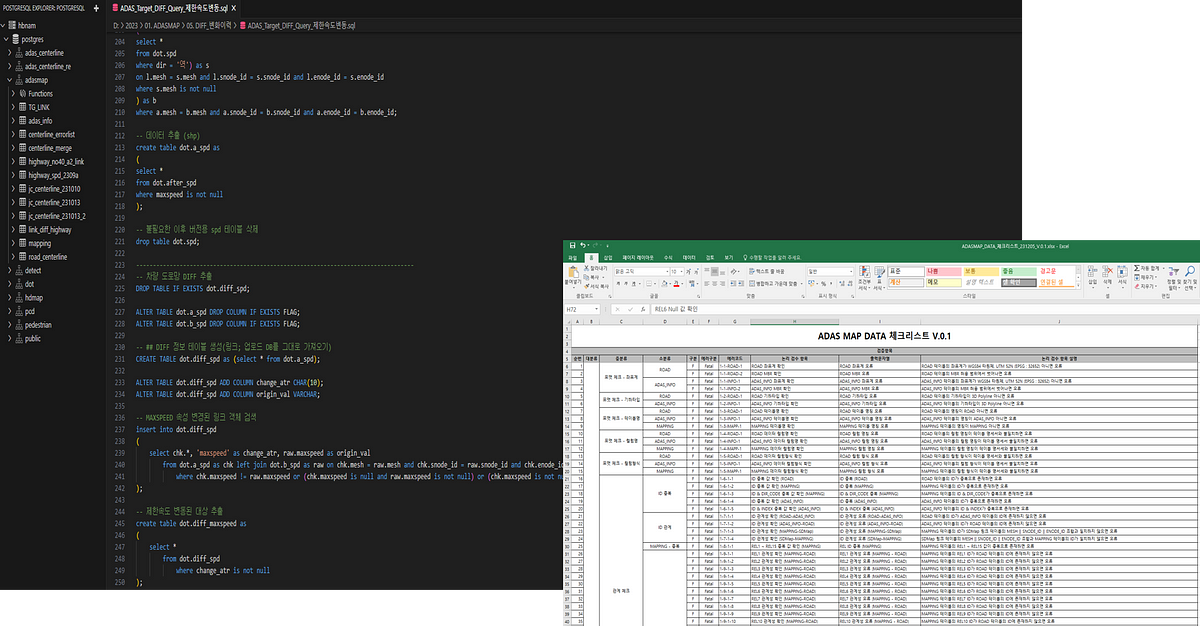Add a new PostgreSQL connection with the plus icon
1200x626 pixels.
click(x=95, y=7)
